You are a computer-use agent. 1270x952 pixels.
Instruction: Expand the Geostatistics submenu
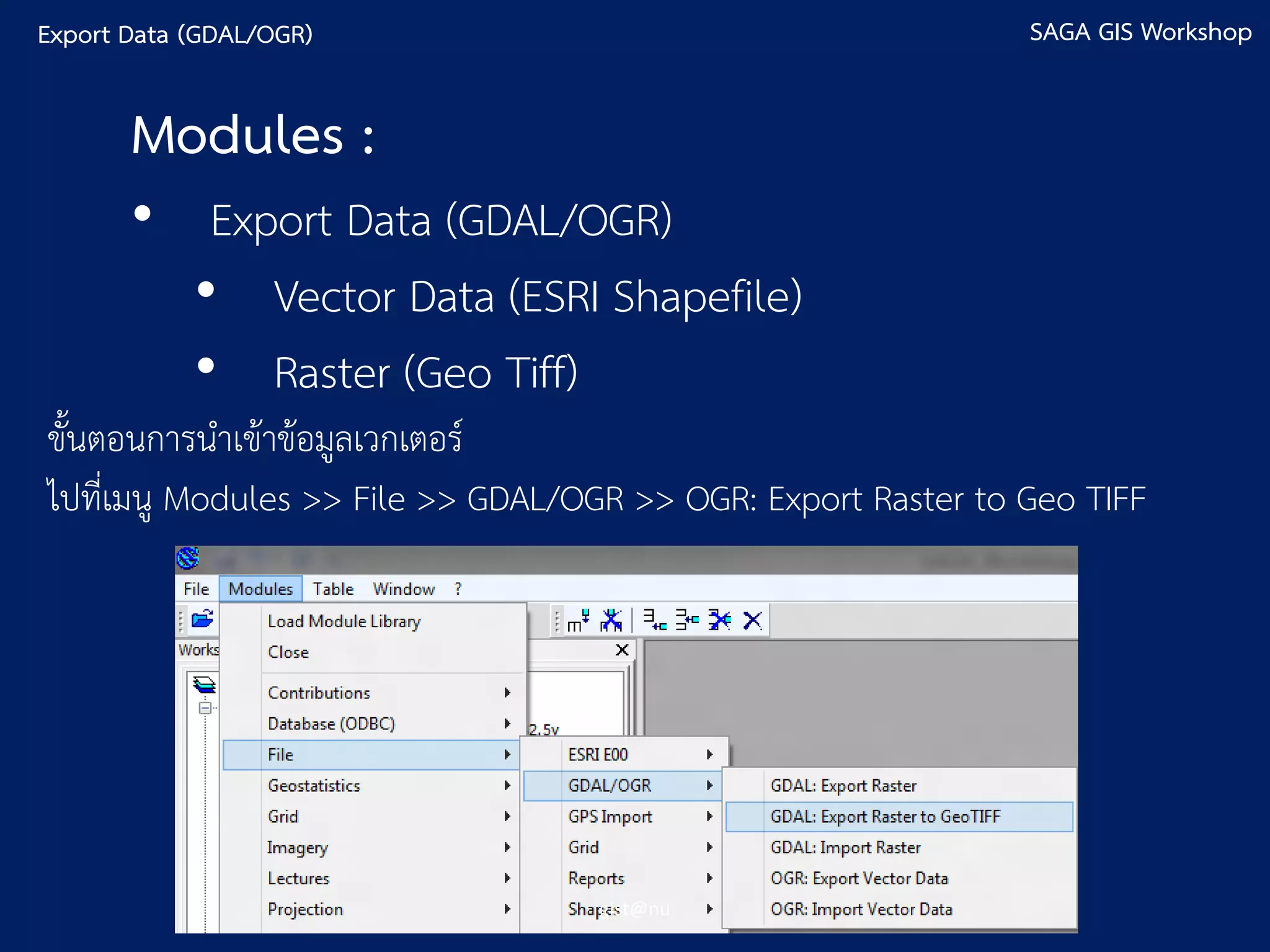pyautogui.click(x=371, y=786)
